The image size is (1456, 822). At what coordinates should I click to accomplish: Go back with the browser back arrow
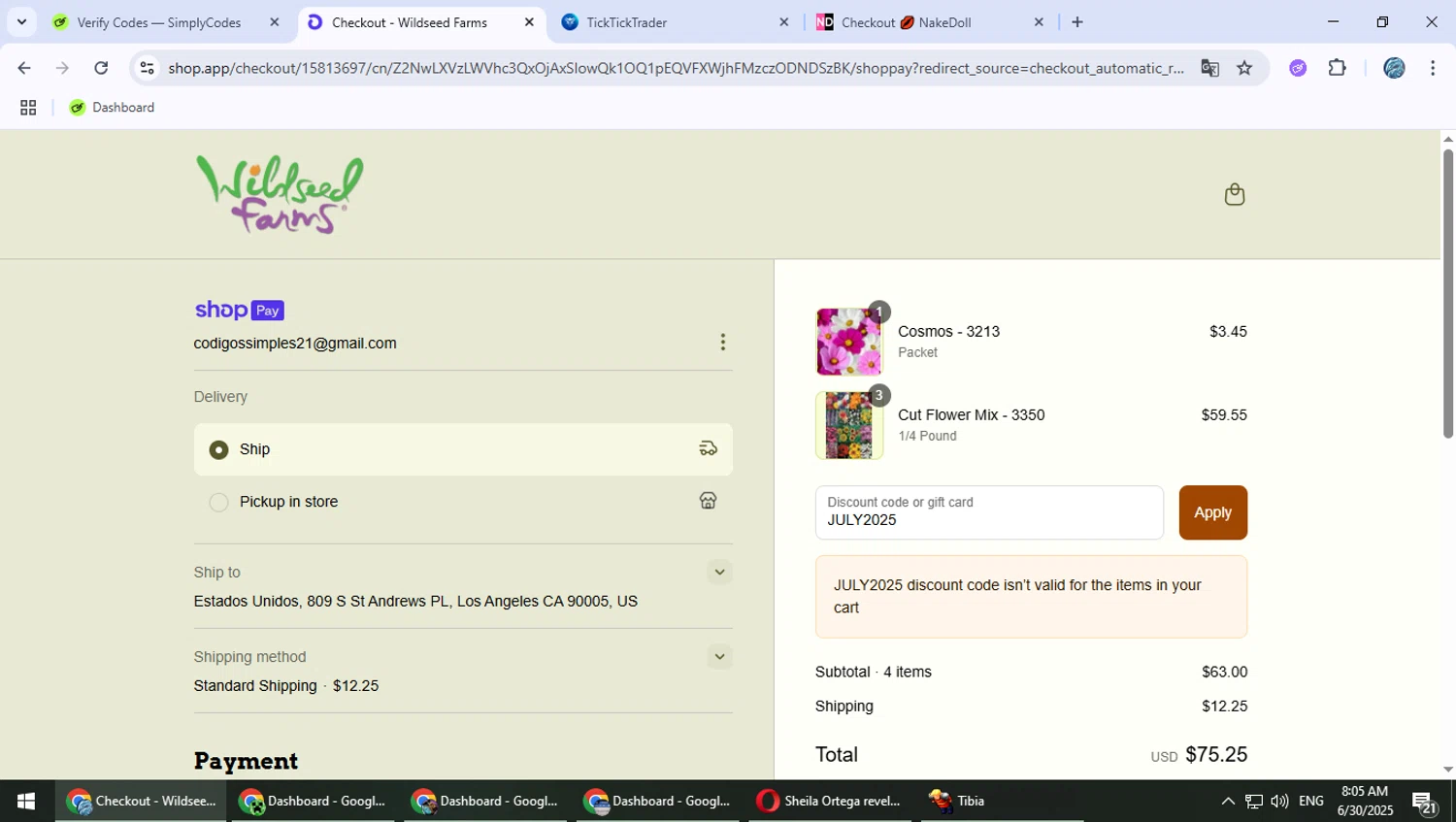[x=24, y=68]
